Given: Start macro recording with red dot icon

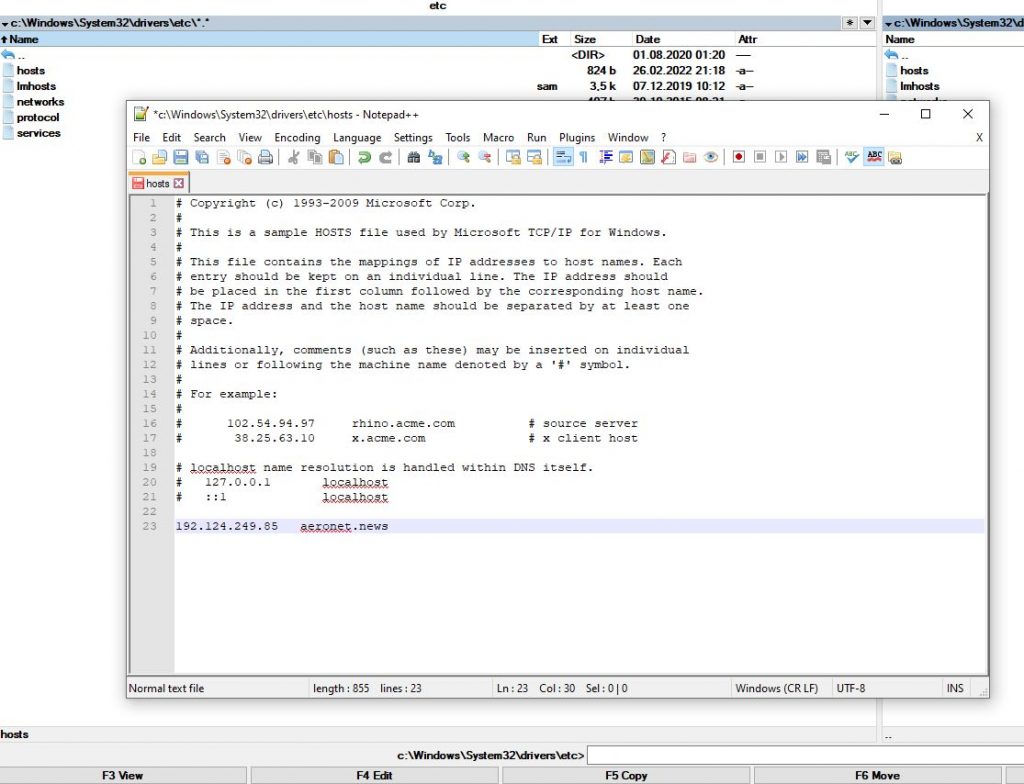Looking at the screenshot, I should [x=738, y=157].
